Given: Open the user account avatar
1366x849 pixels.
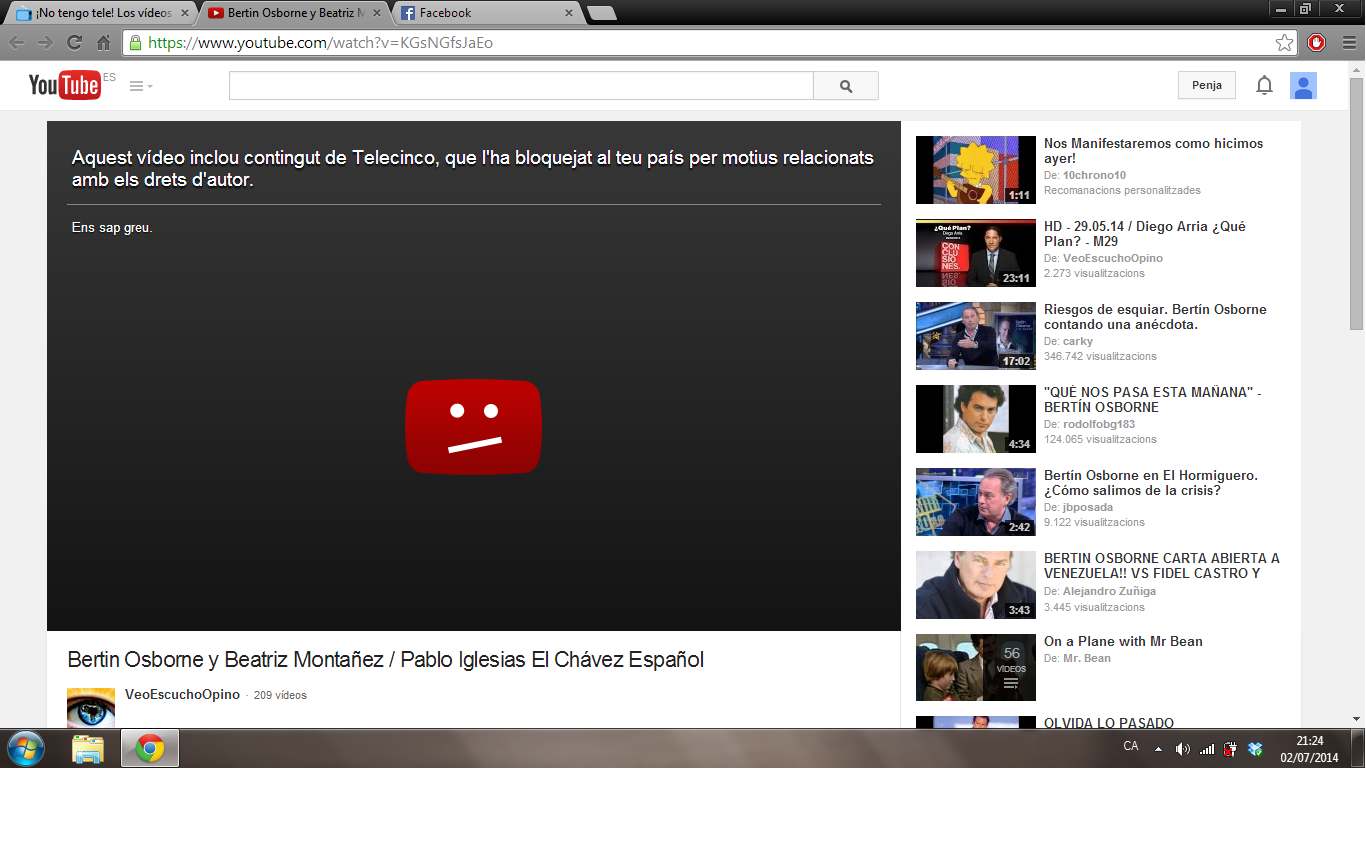Looking at the screenshot, I should [1302, 86].
